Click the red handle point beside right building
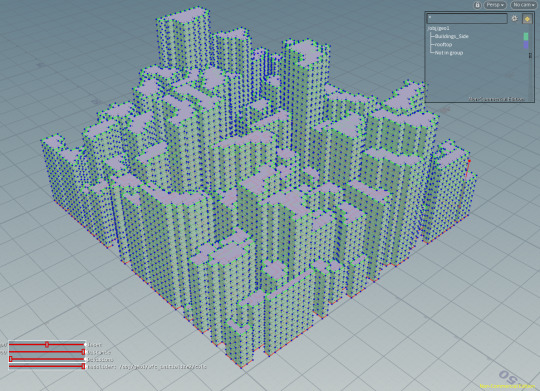The width and height of the screenshot is (540, 391). (x=469, y=161)
